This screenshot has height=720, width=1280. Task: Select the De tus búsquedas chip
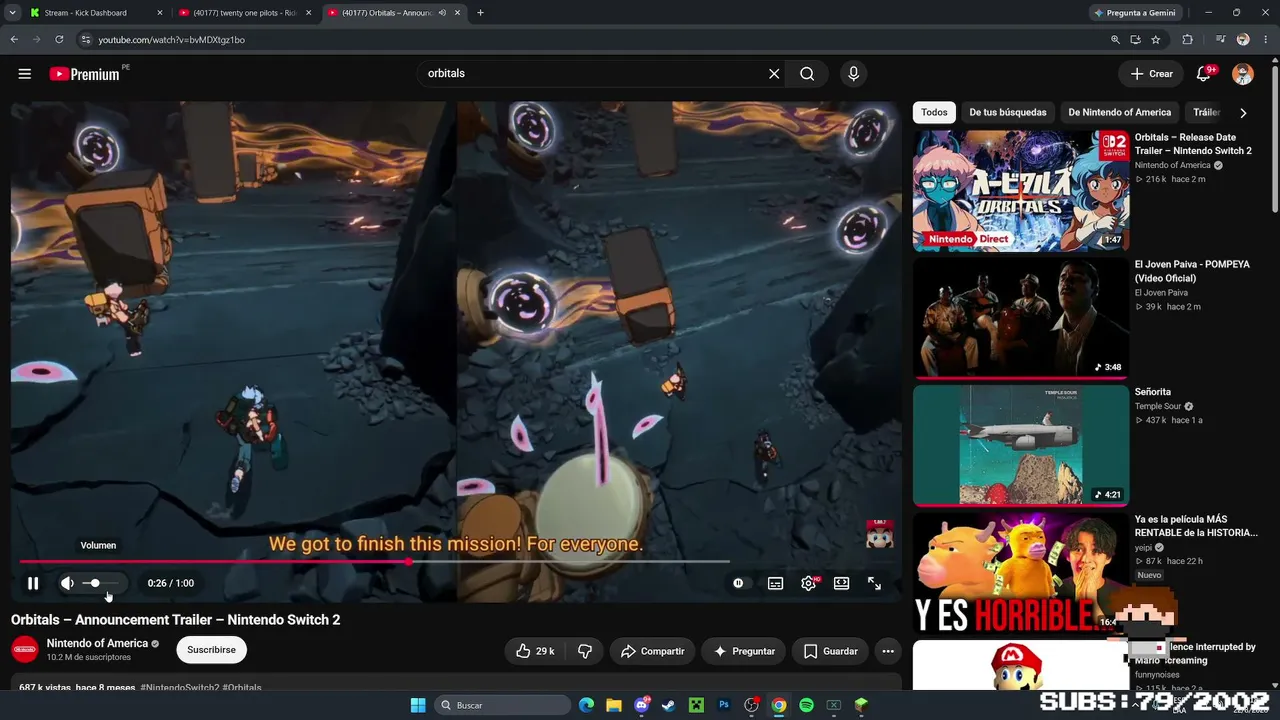click(1008, 113)
